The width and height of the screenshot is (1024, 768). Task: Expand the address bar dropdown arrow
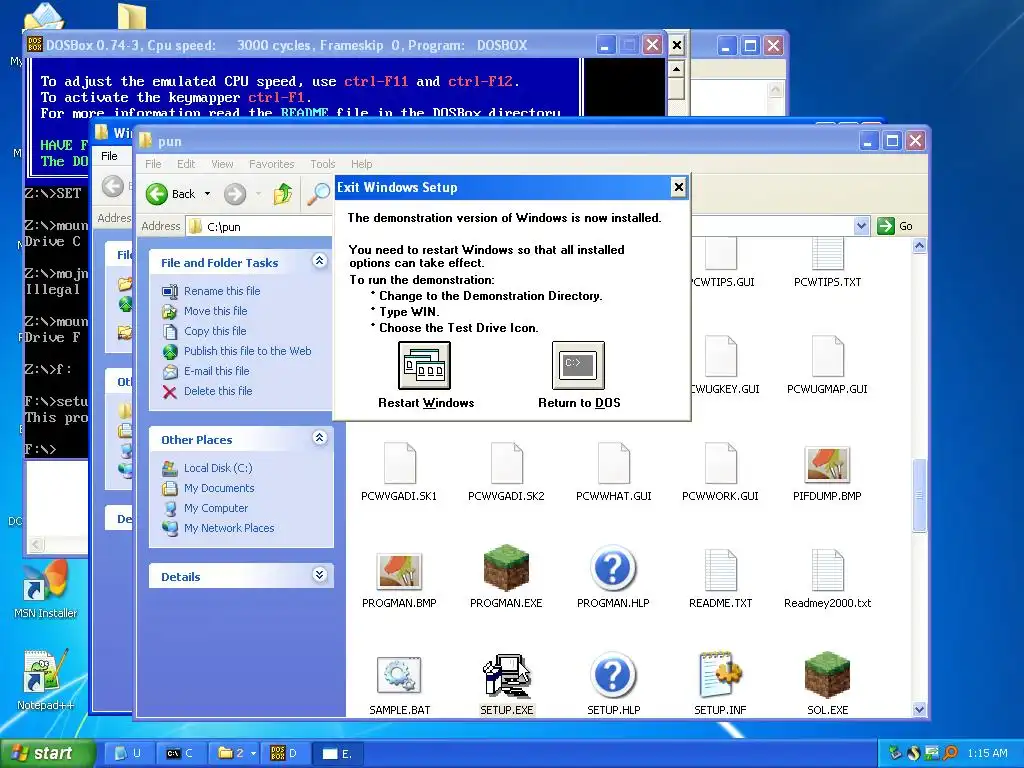[x=861, y=226]
